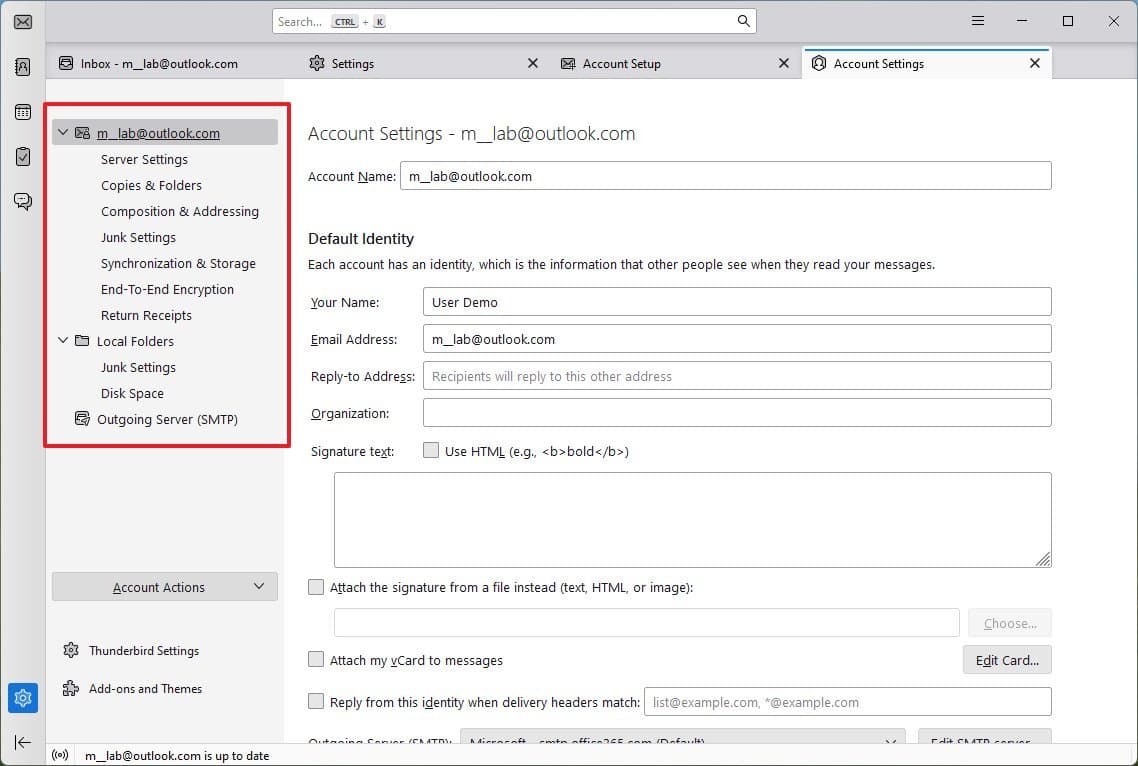Open the Mail space icon

pyautogui.click(x=22, y=22)
